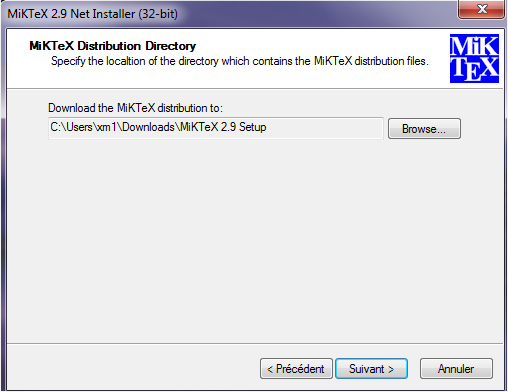The height and width of the screenshot is (392, 508).
Task: Click the 'MiK' letters in the logo
Action: (474, 46)
